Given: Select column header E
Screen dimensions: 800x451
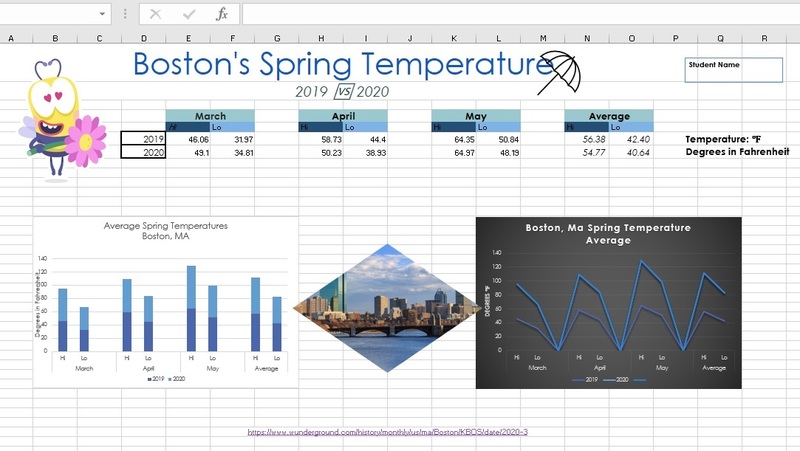Looking at the screenshot, I should click(x=187, y=39).
